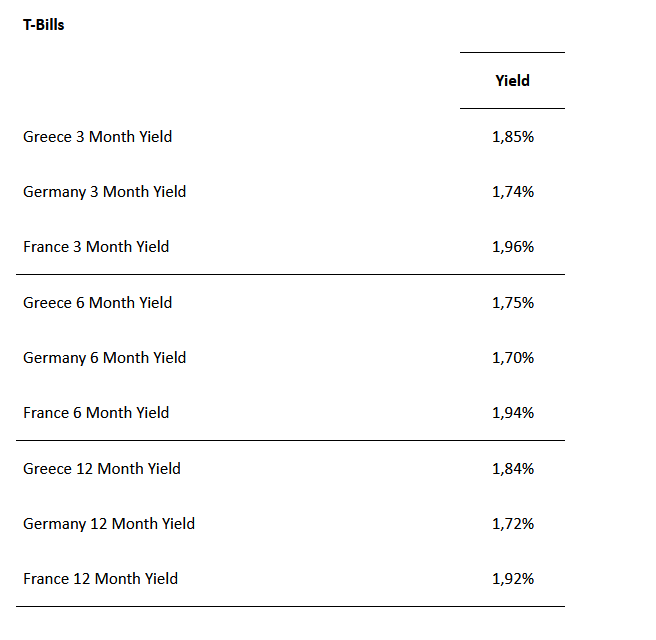
Task: Select the 1,84% yield value
Action: click(512, 469)
